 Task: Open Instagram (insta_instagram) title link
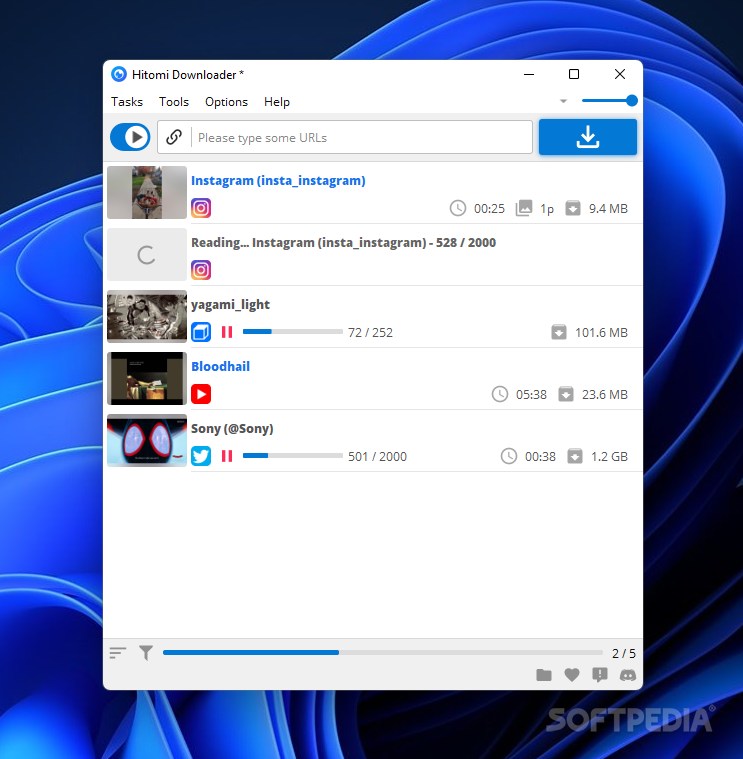[278, 181]
